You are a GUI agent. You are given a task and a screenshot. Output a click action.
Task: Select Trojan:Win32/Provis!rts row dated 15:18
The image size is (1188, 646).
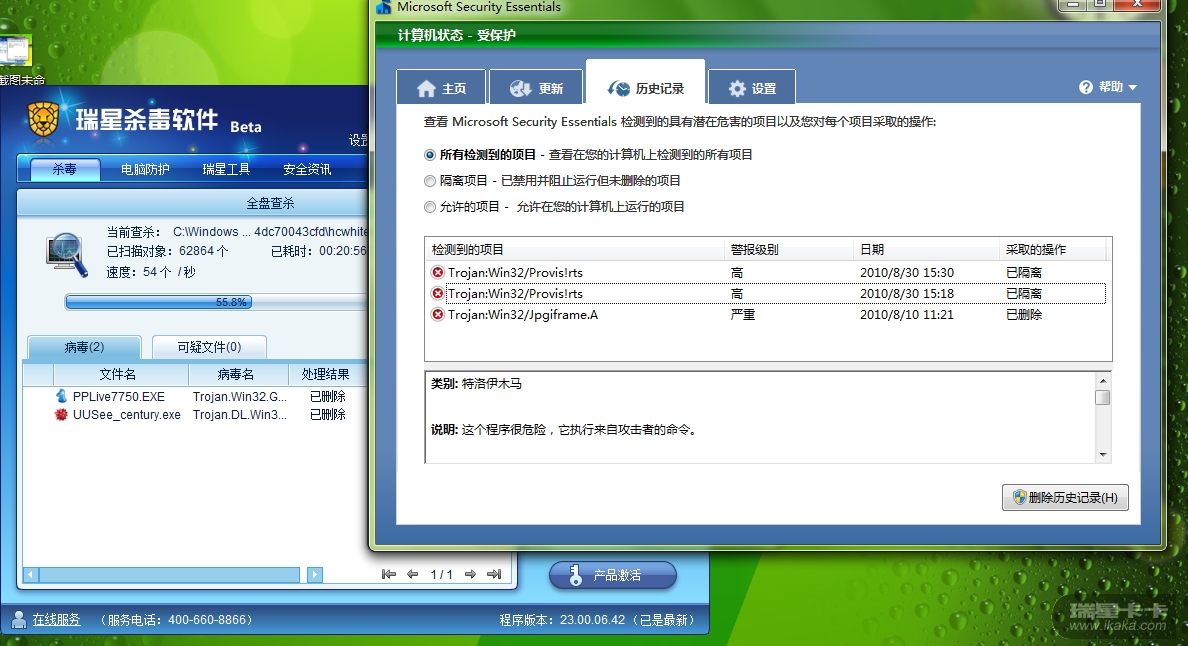(x=768, y=294)
